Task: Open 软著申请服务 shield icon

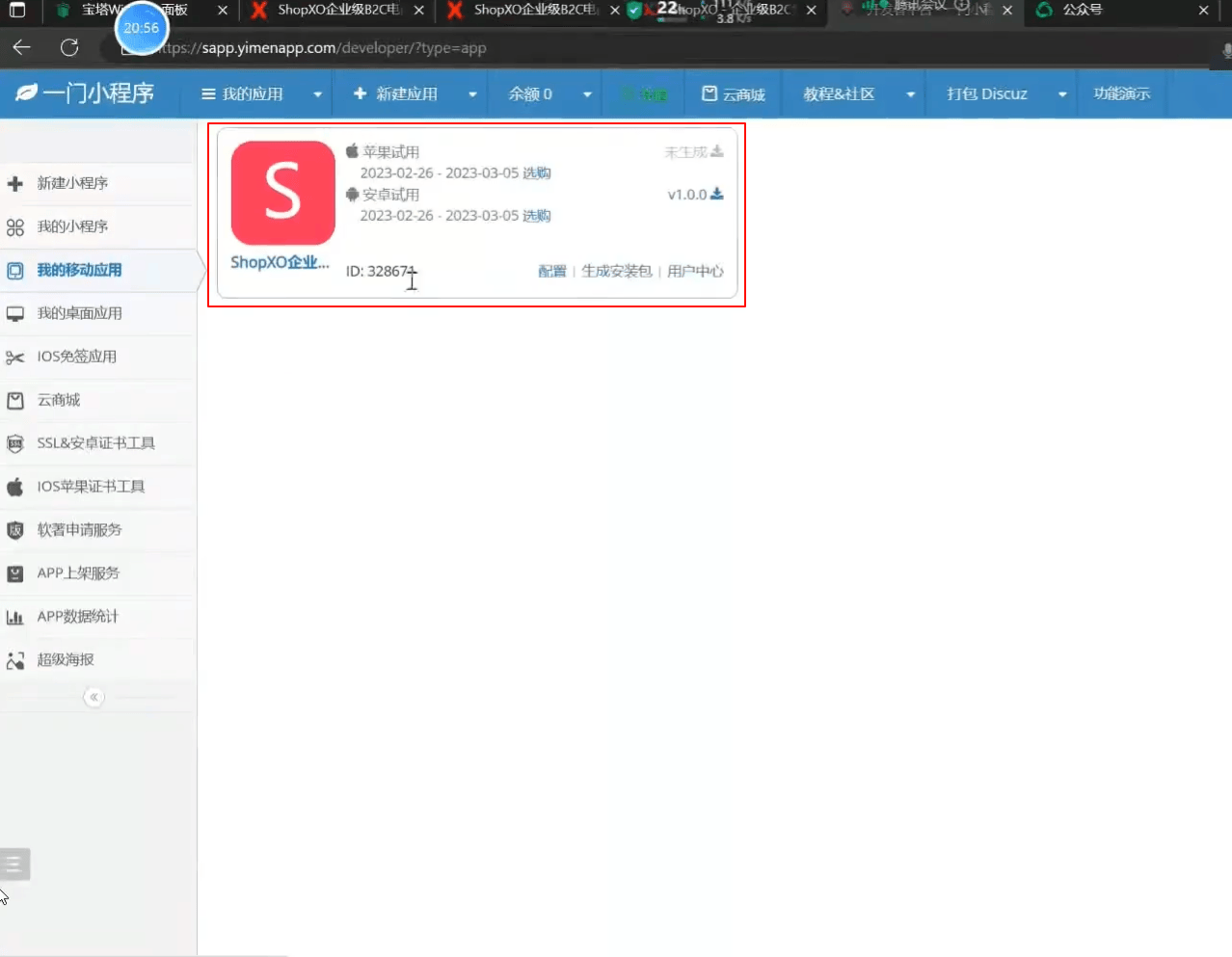Action: click(15, 530)
